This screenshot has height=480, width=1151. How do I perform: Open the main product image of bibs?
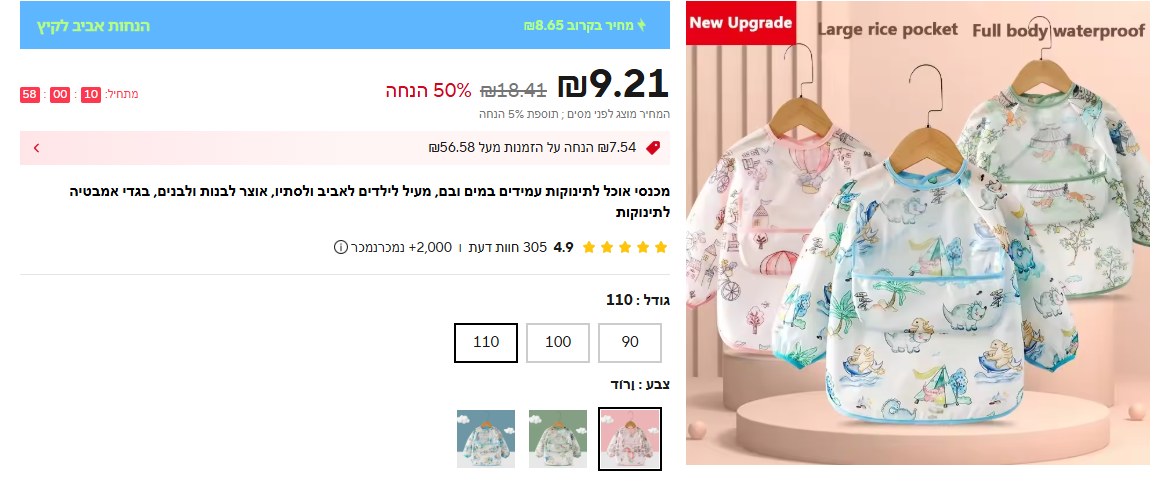pos(918,233)
